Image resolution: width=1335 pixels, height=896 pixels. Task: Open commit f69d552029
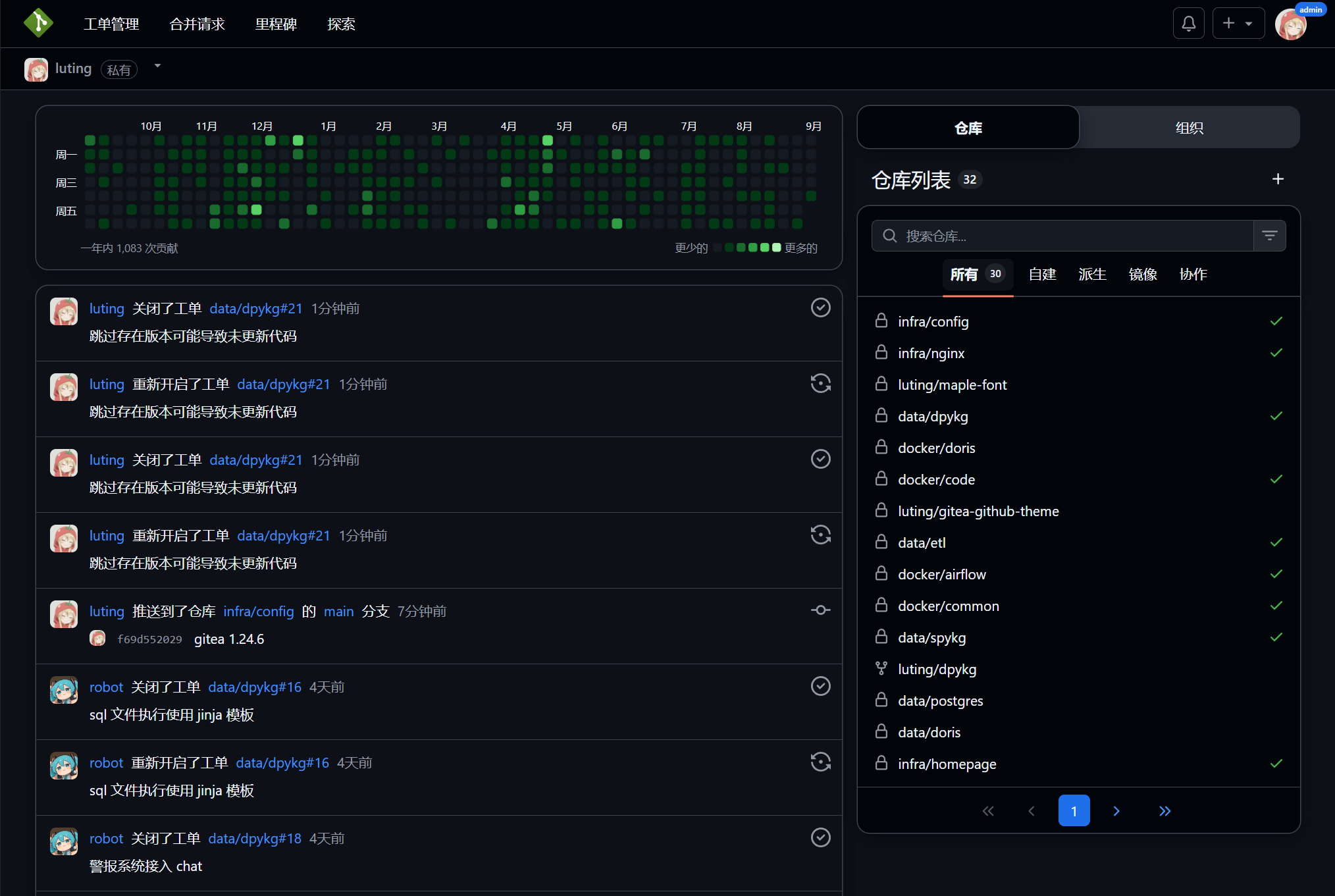150,639
